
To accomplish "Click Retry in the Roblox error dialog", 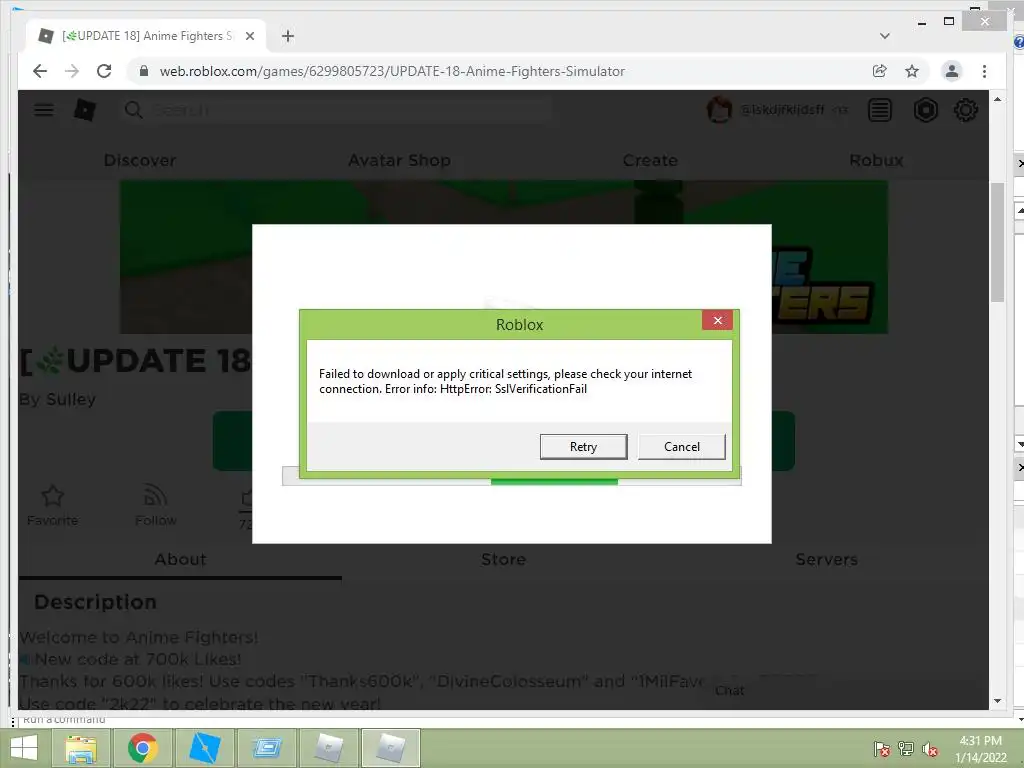I will (x=583, y=447).
